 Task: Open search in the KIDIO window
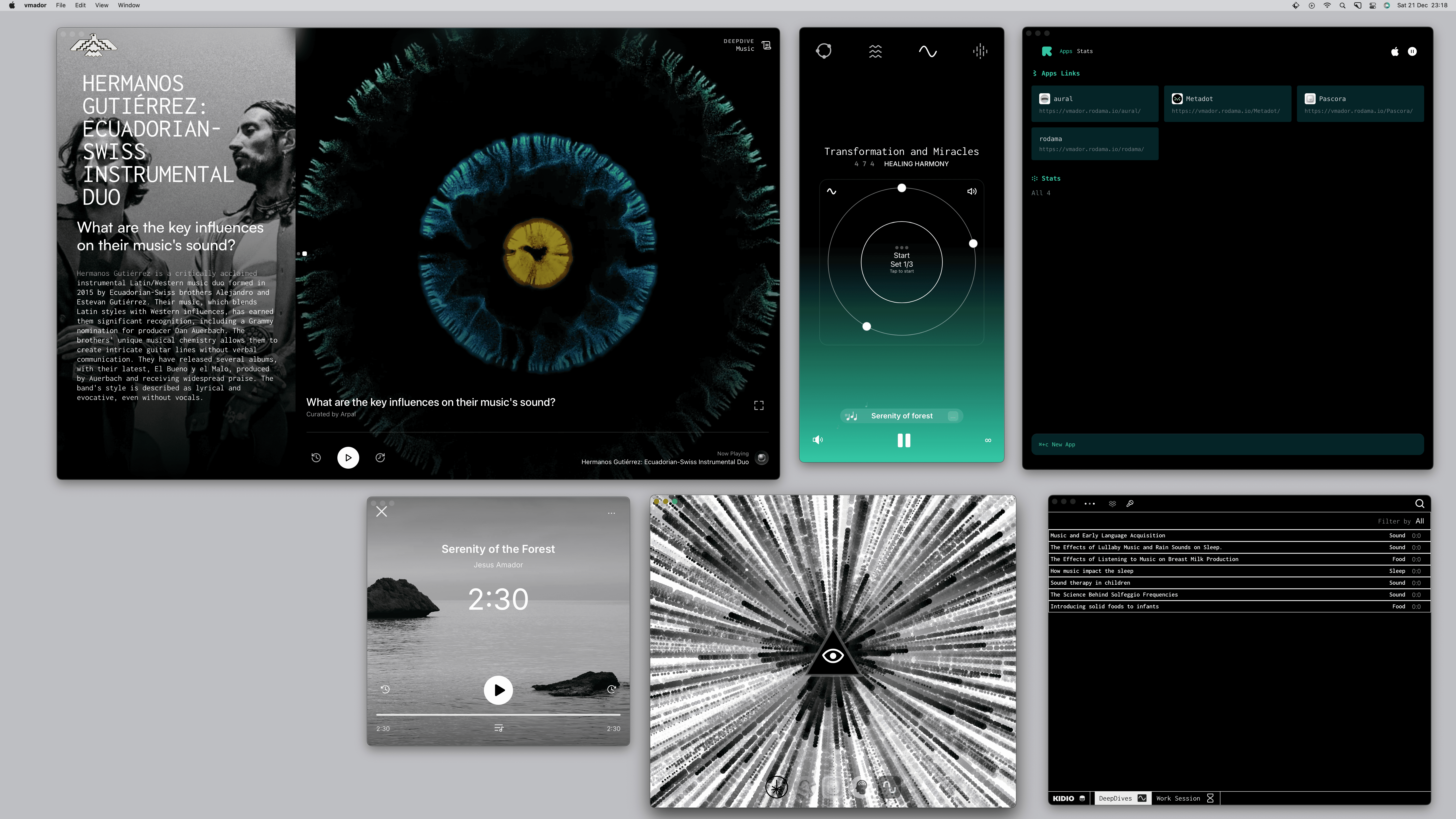pos(1419,504)
